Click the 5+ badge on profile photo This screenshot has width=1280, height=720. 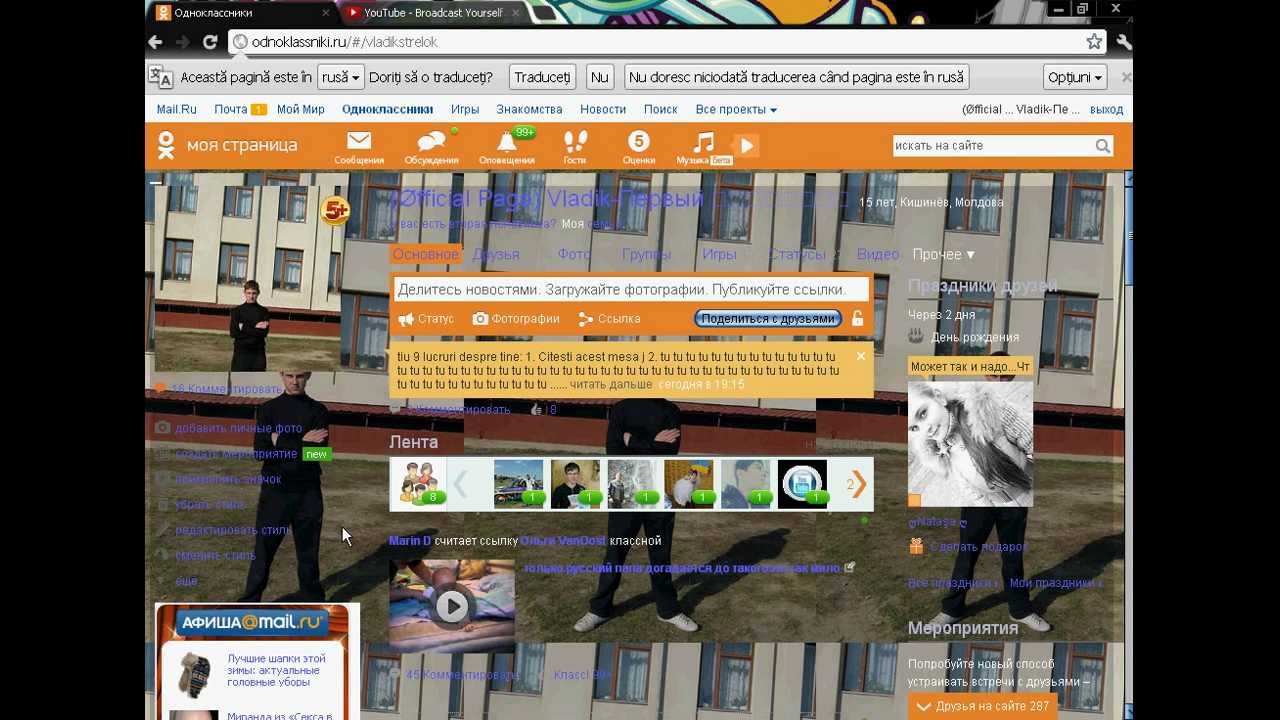tap(335, 211)
